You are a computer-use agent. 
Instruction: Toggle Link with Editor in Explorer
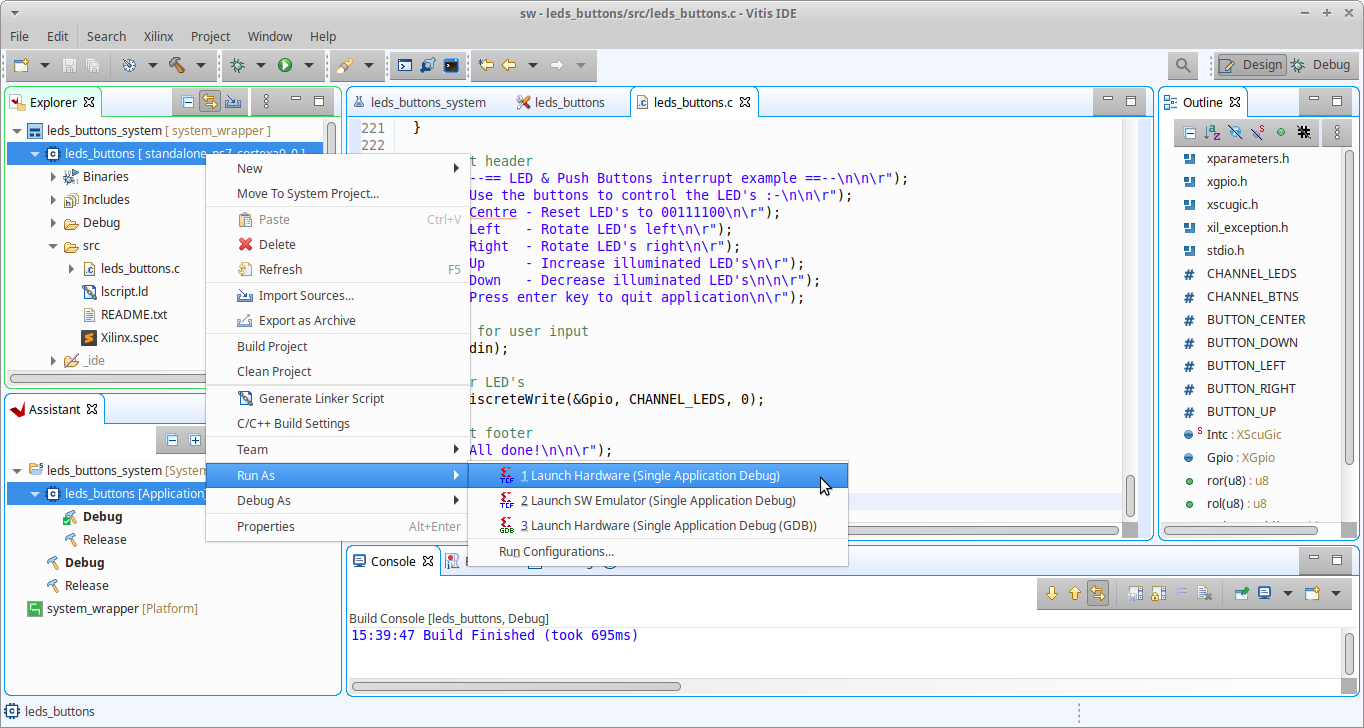tap(210, 102)
